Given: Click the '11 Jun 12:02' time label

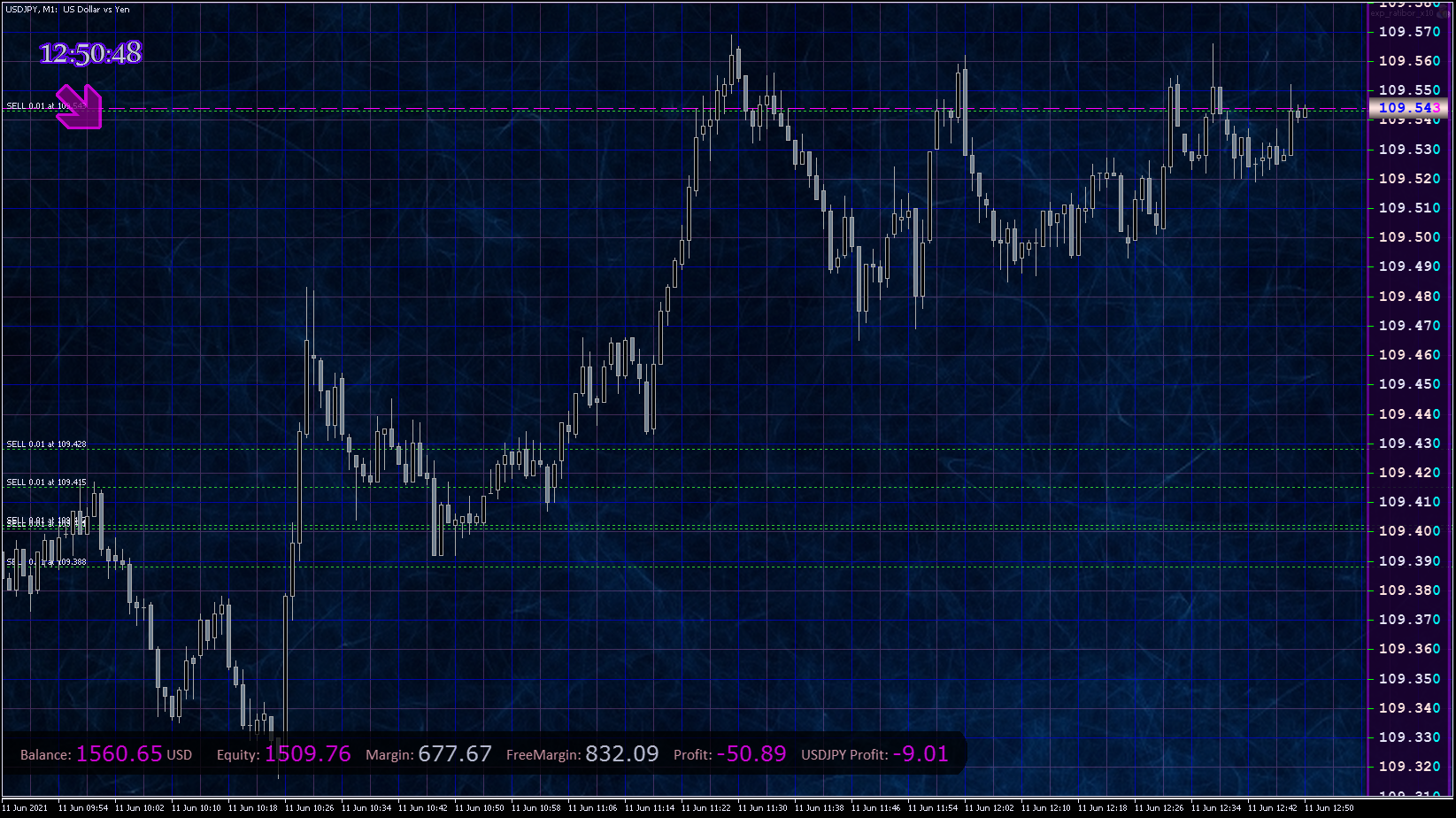Looking at the screenshot, I should 990,807.
